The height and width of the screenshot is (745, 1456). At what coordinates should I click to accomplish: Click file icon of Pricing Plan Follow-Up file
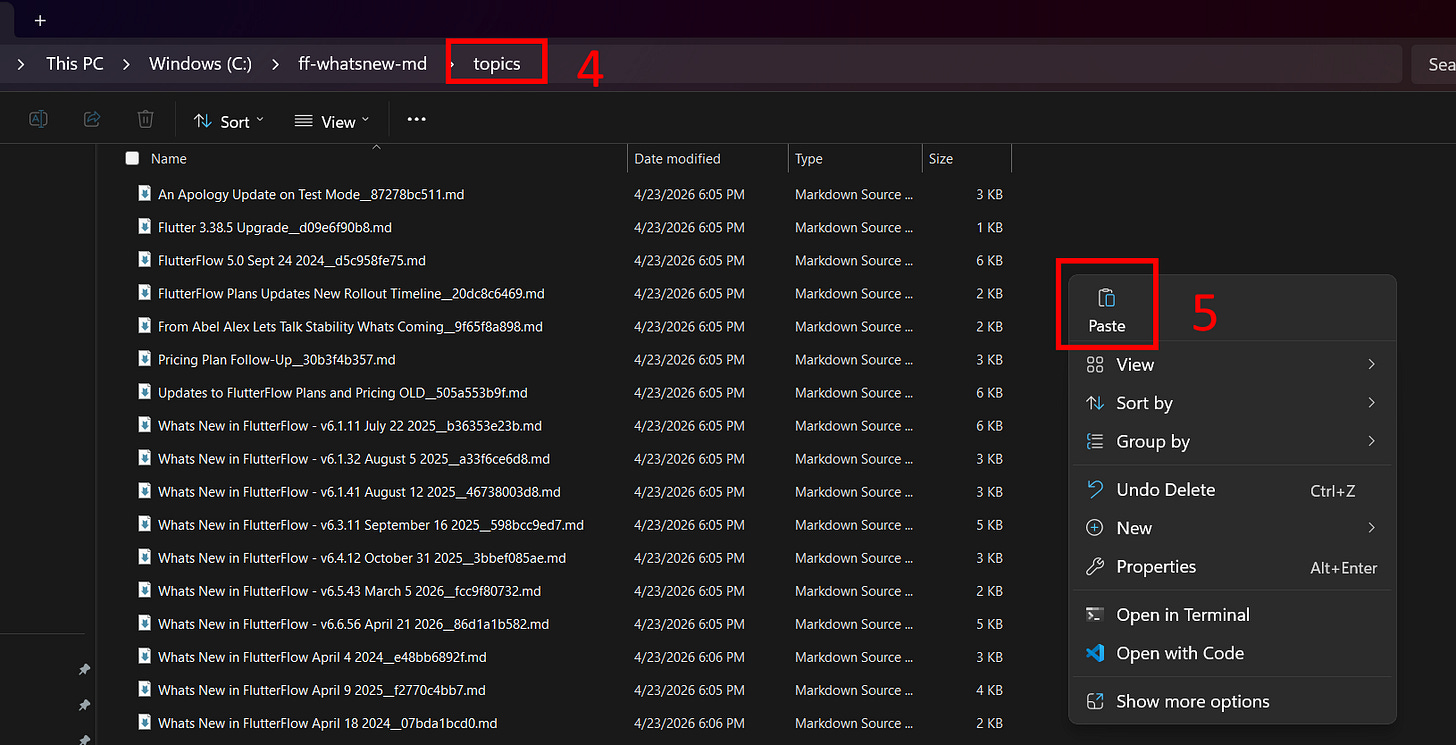[x=145, y=359]
